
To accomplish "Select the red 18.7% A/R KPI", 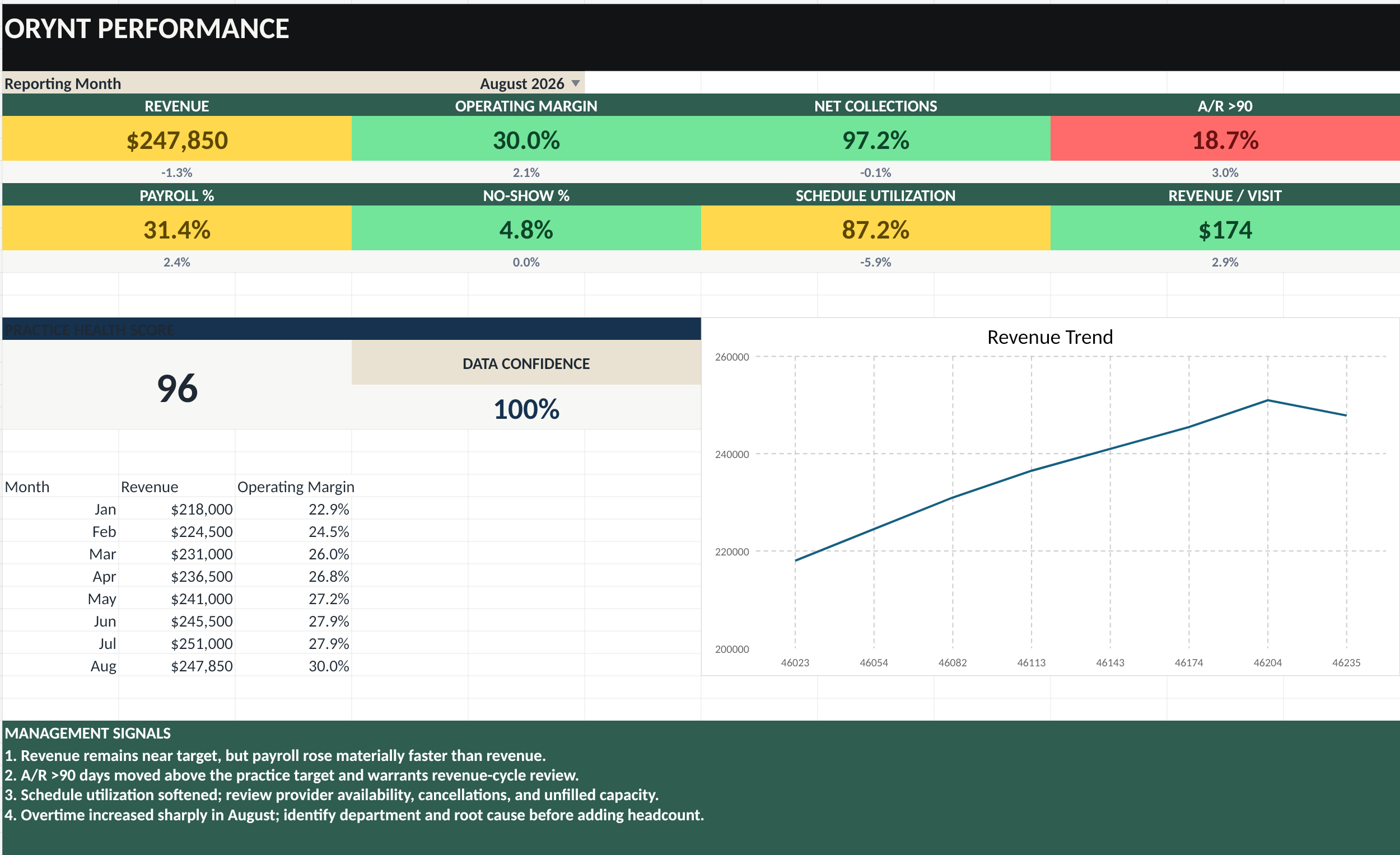I will (1225, 139).
